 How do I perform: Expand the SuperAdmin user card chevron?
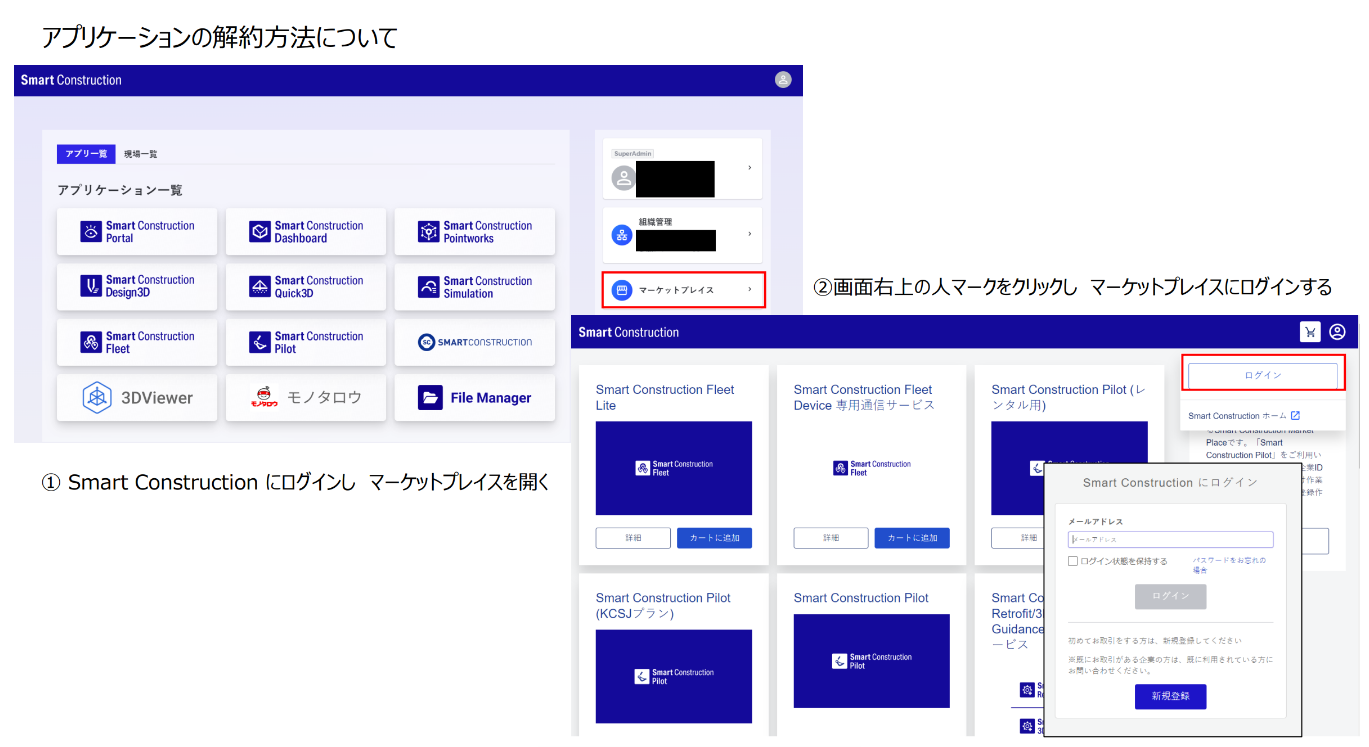tap(750, 168)
